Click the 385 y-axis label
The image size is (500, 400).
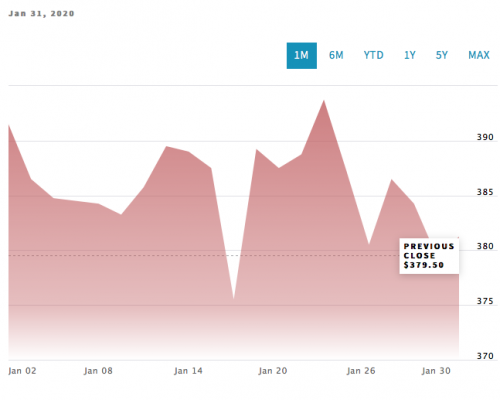[485, 192]
